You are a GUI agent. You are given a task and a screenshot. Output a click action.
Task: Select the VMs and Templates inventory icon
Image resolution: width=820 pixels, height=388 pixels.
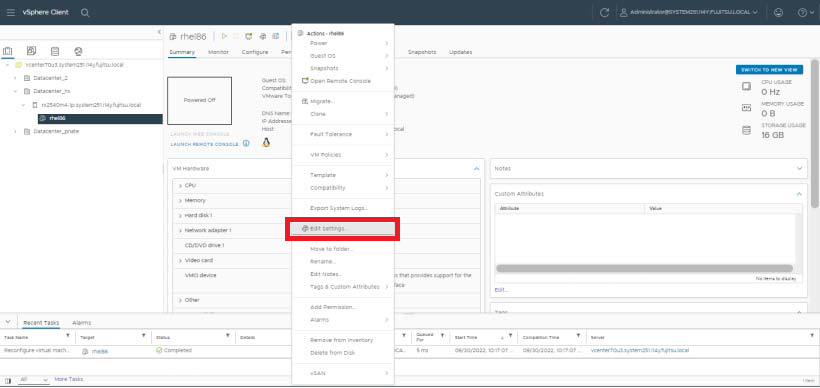point(31,51)
